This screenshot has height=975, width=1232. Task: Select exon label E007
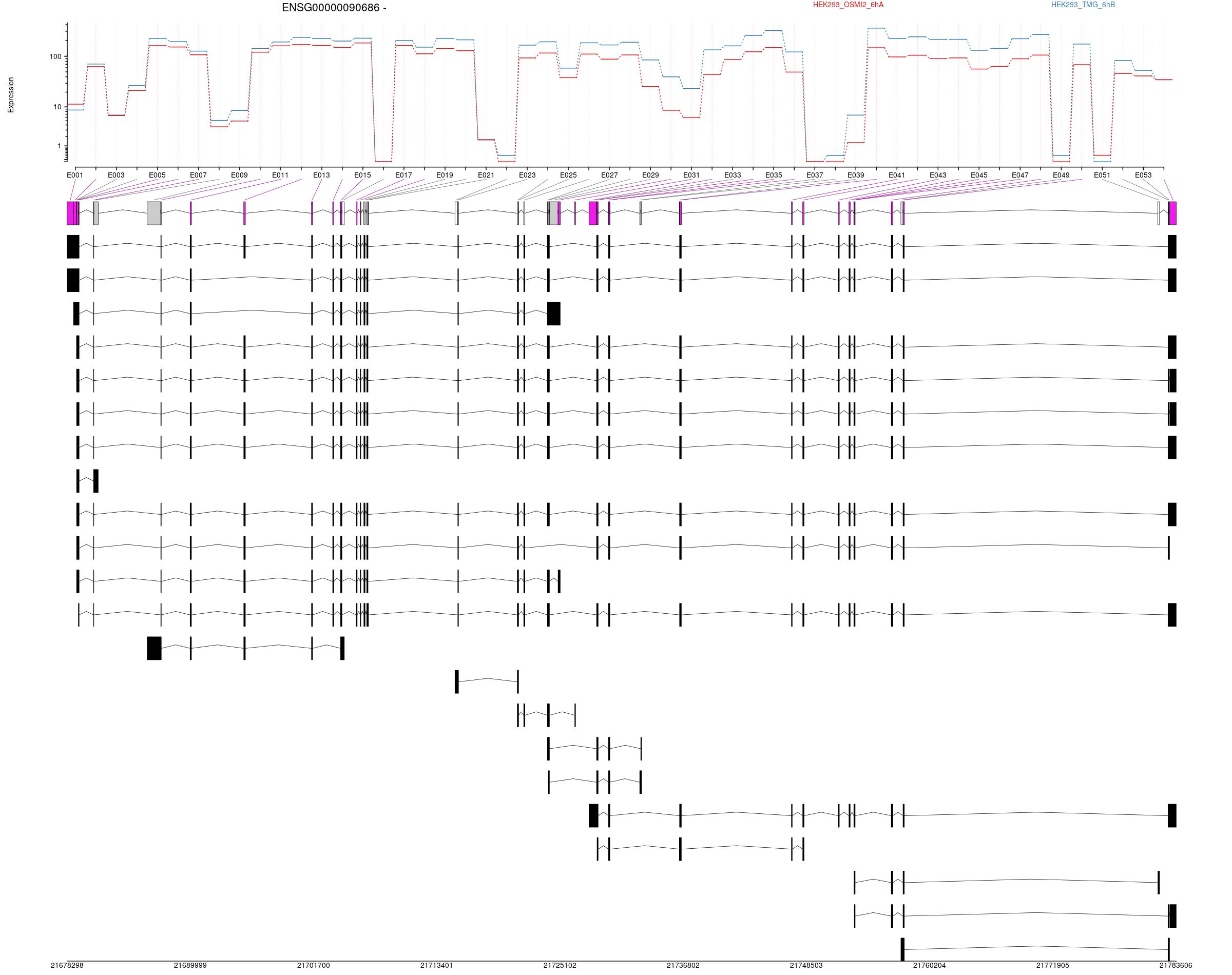pos(198,175)
